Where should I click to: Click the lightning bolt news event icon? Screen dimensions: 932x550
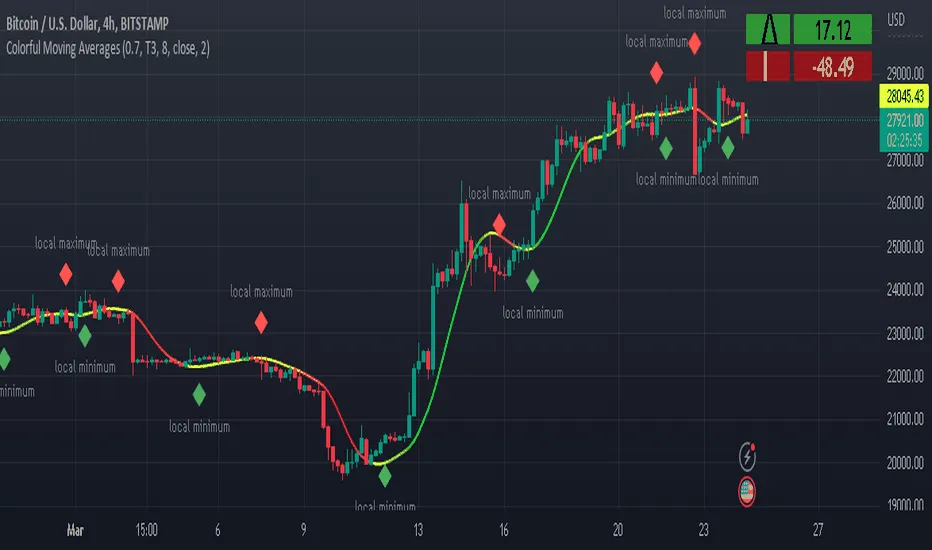[x=748, y=458]
